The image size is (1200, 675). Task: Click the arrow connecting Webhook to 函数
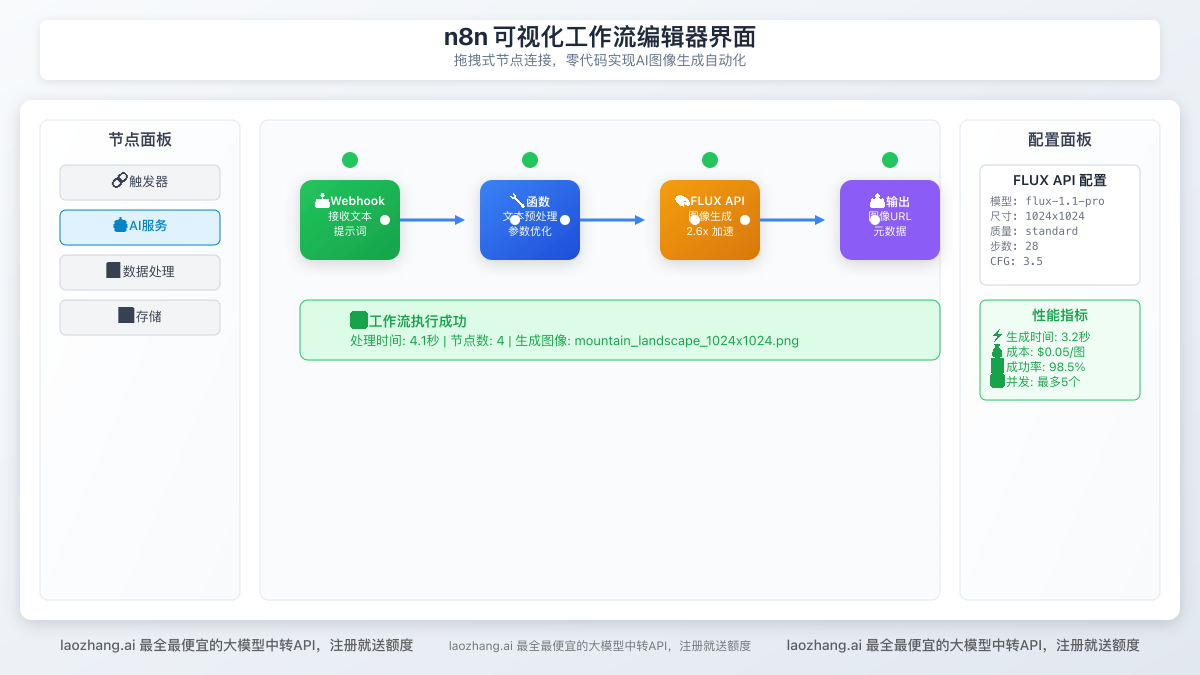point(432,220)
